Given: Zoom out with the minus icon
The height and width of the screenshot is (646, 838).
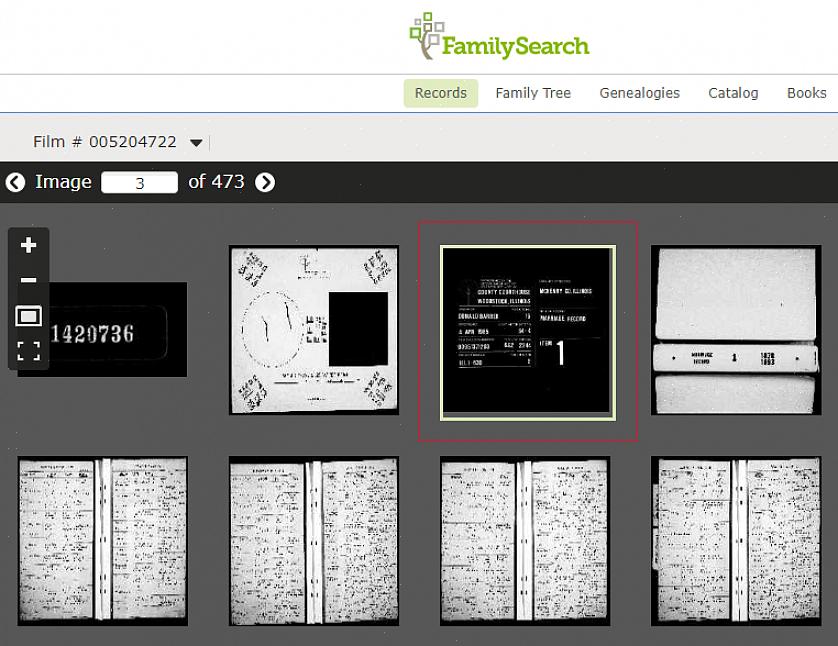Looking at the screenshot, I should 29,281.
